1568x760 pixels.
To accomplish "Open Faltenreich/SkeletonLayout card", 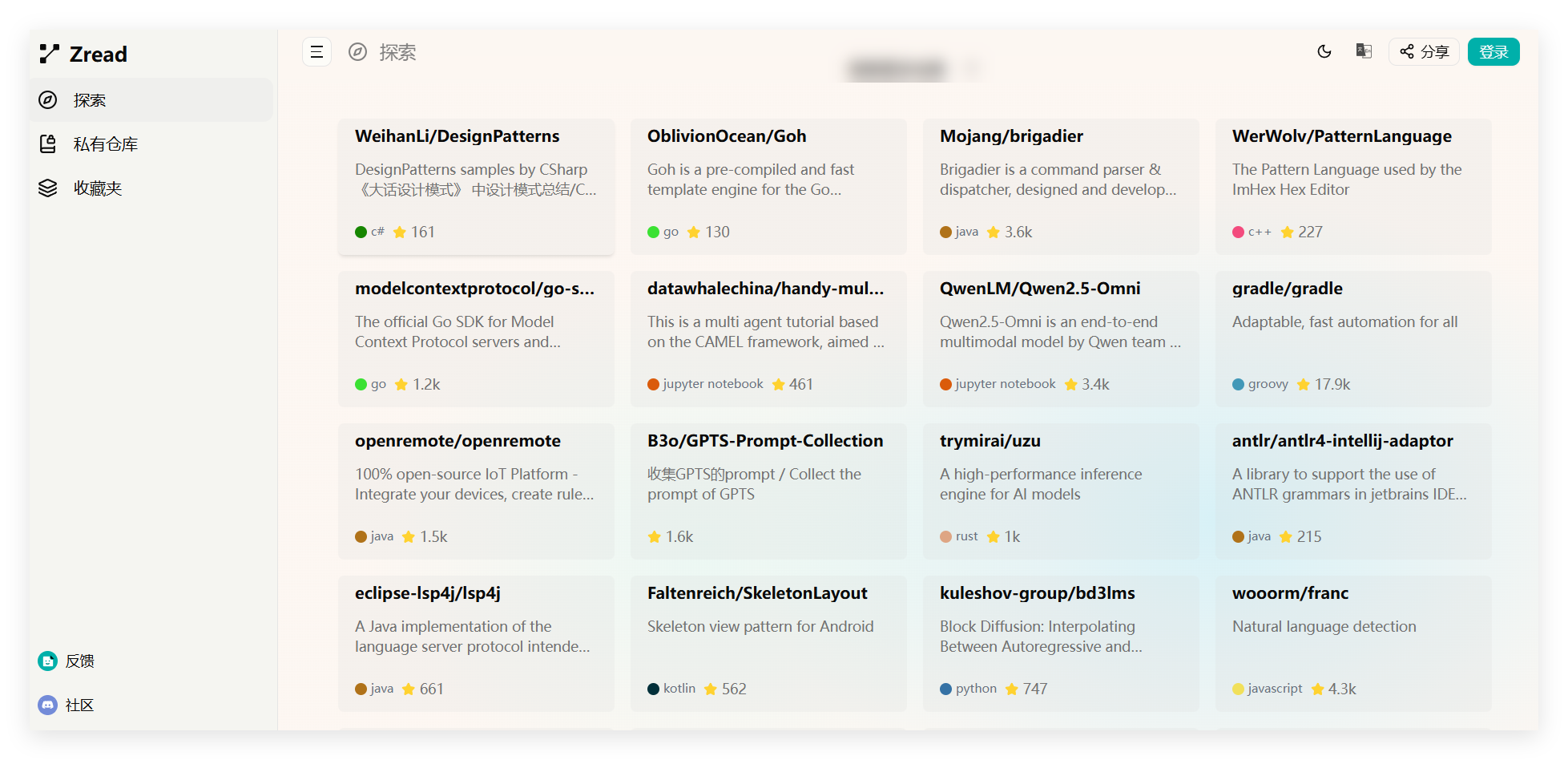I will tap(768, 644).
